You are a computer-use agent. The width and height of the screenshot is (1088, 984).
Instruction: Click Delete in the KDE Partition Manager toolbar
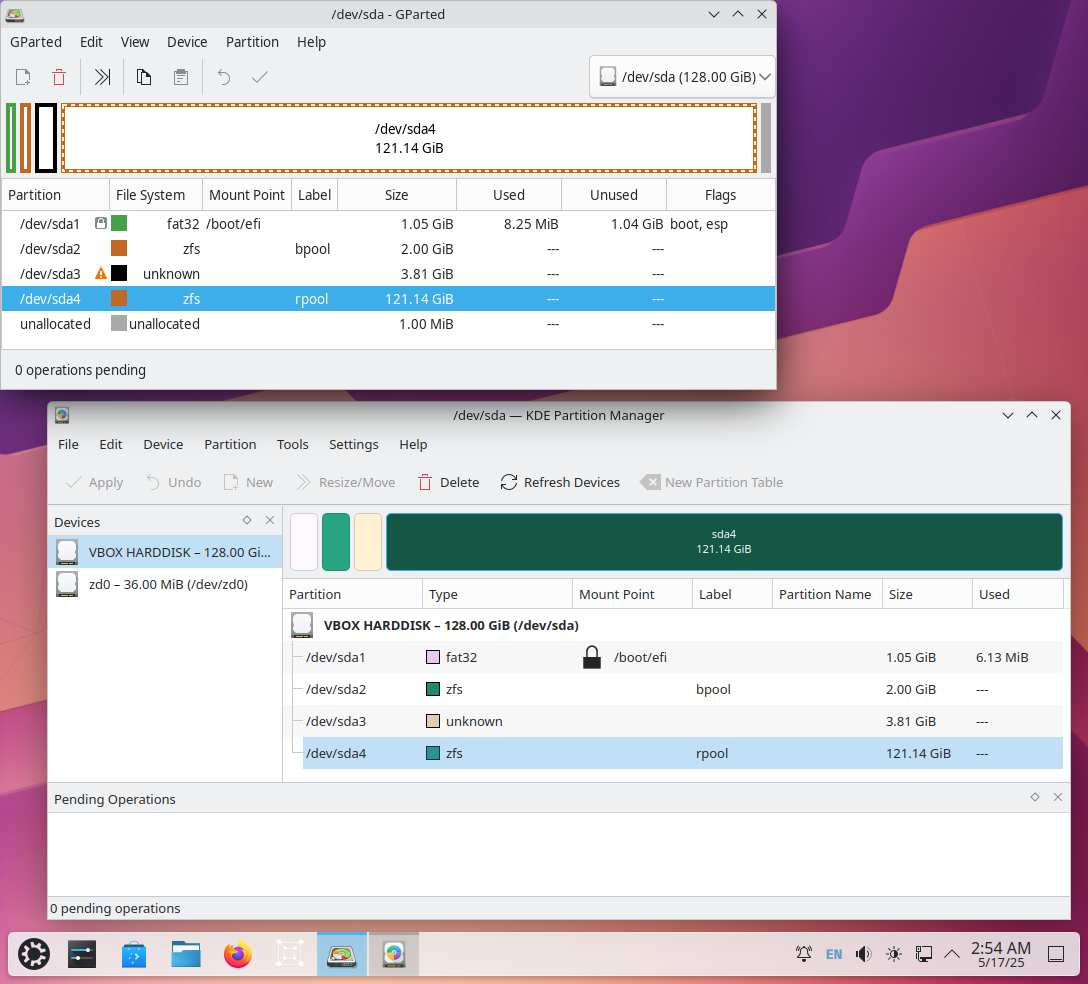448,482
